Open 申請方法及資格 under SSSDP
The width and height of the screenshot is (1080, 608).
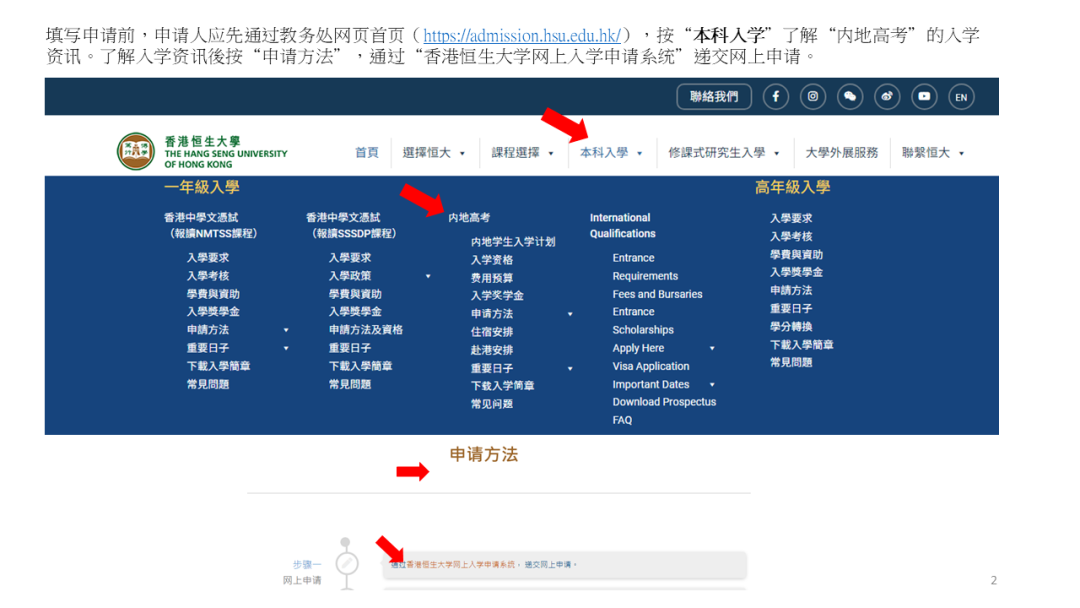point(366,330)
